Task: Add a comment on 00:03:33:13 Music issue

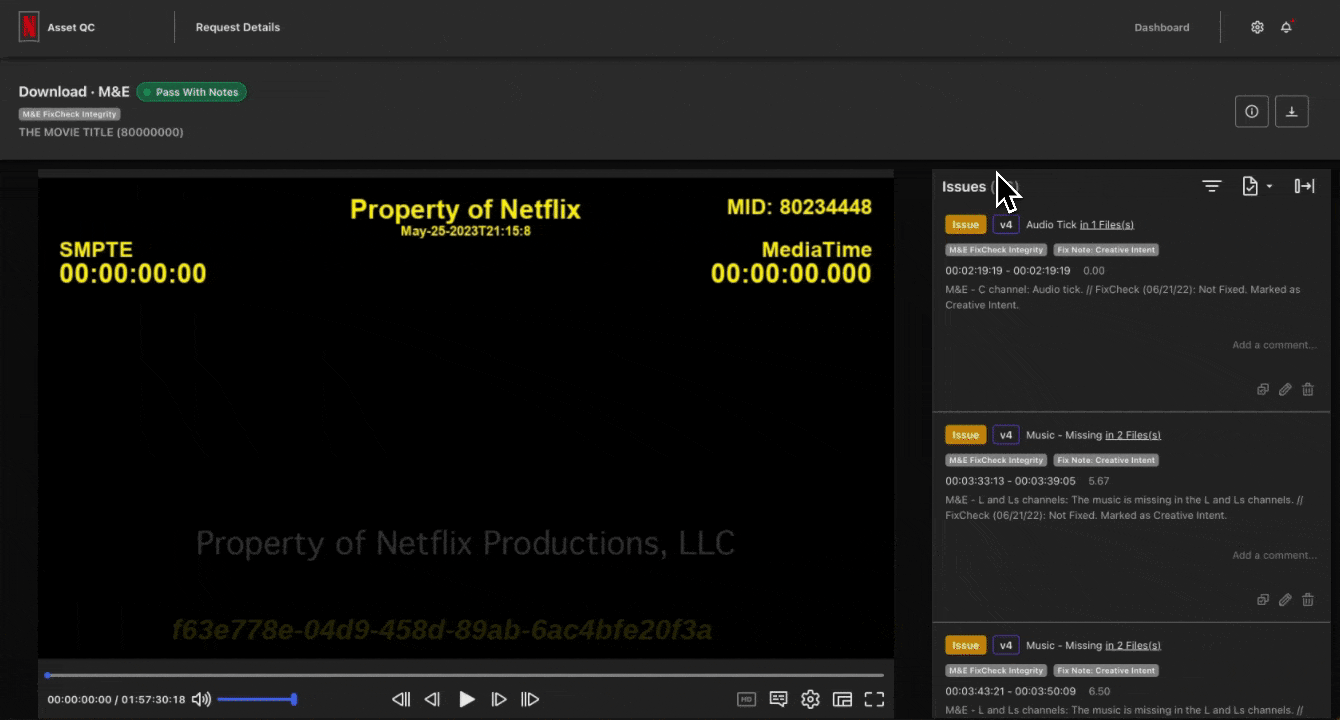Action: [1274, 555]
